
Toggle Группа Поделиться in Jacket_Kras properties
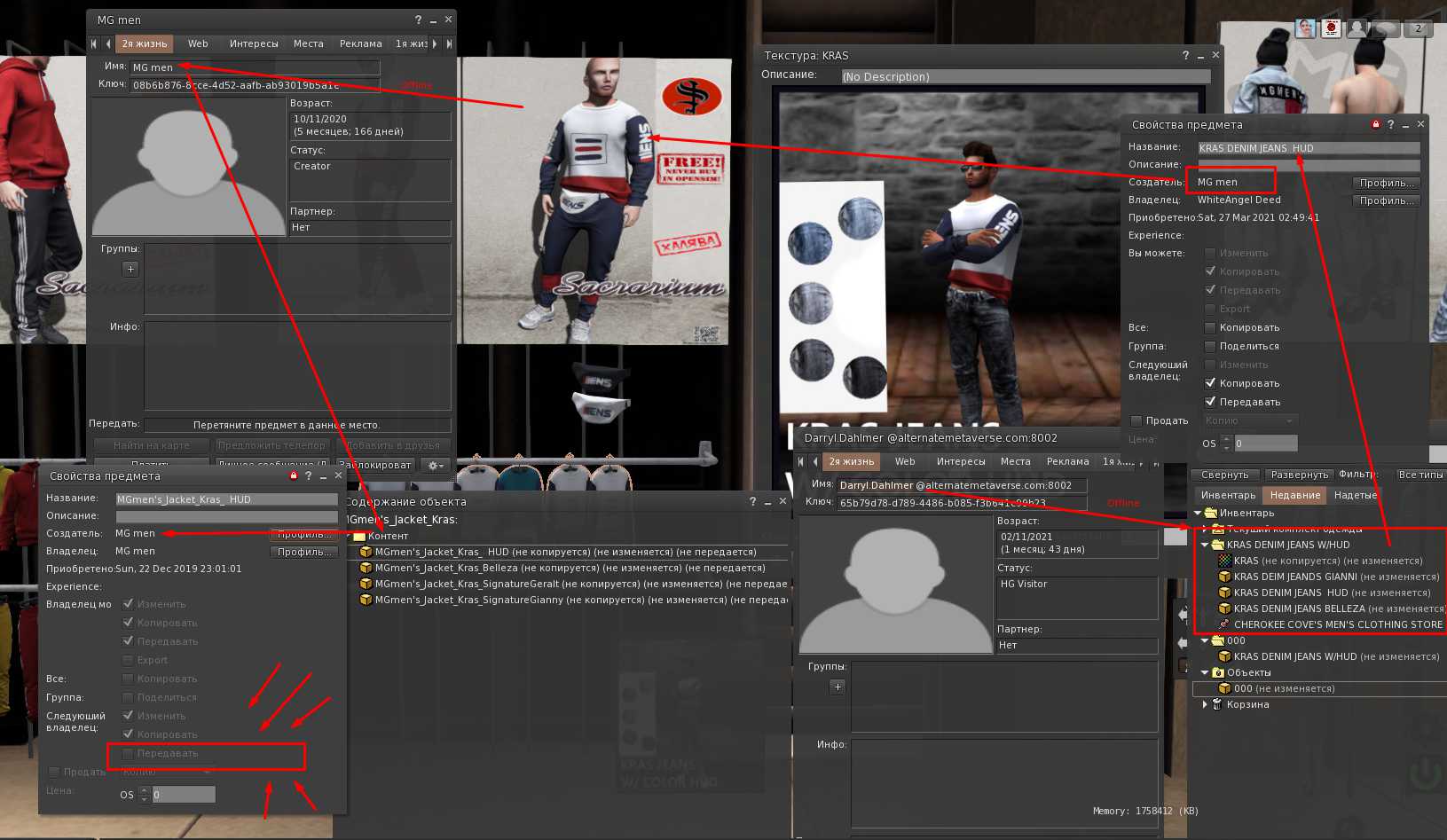[x=128, y=697]
